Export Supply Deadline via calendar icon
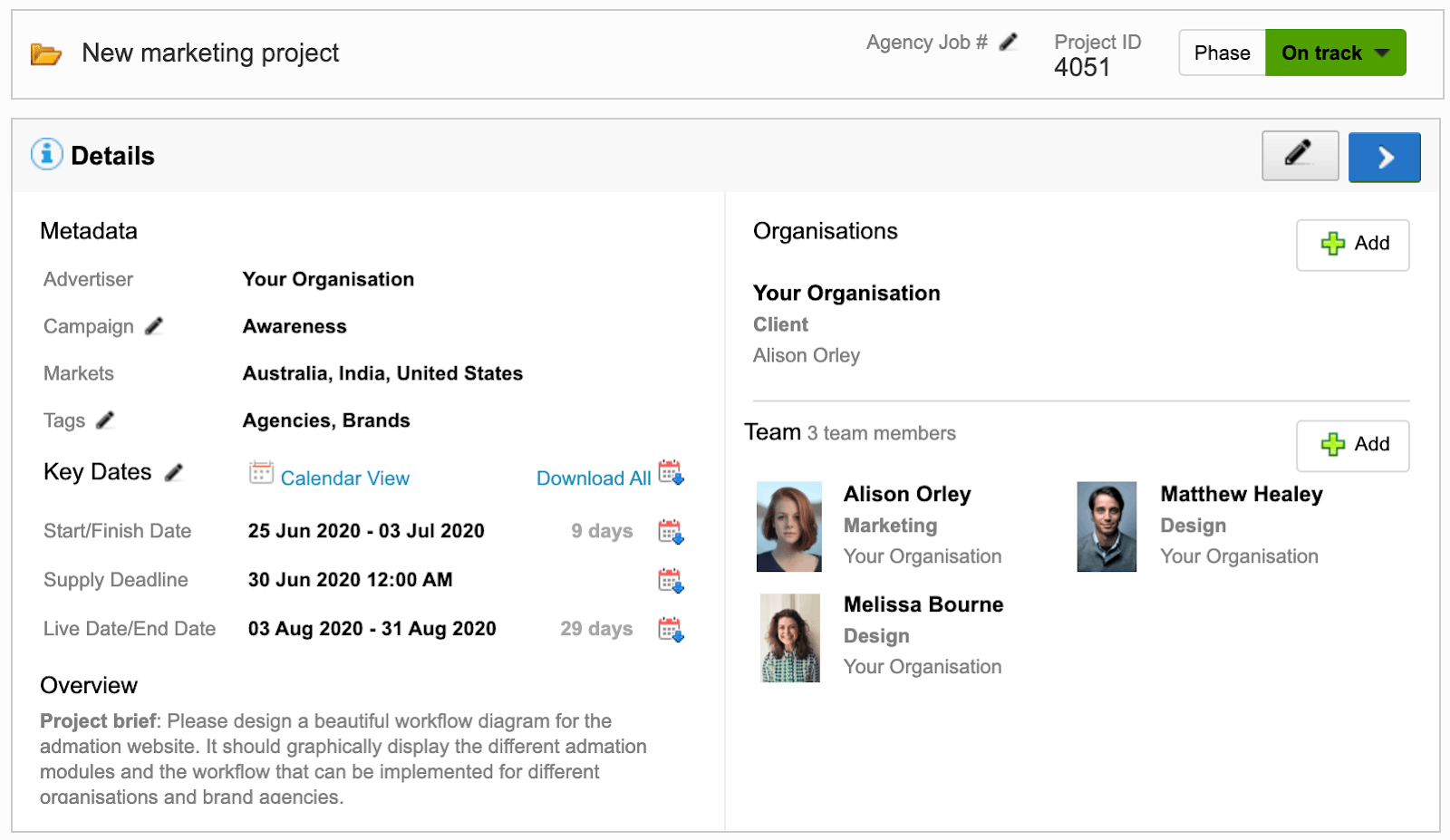 click(x=672, y=581)
